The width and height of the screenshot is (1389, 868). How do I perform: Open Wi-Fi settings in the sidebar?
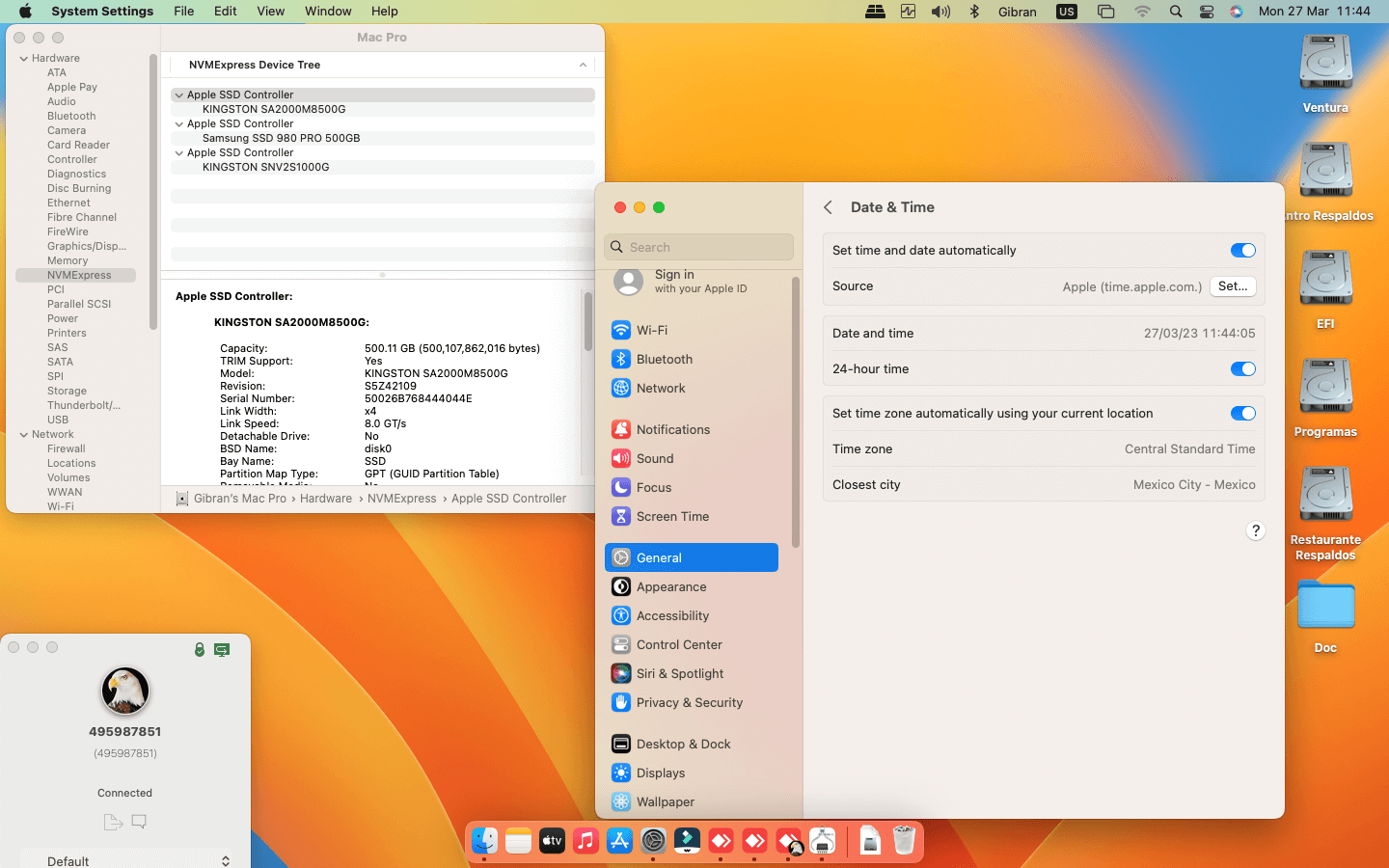pyautogui.click(x=651, y=330)
